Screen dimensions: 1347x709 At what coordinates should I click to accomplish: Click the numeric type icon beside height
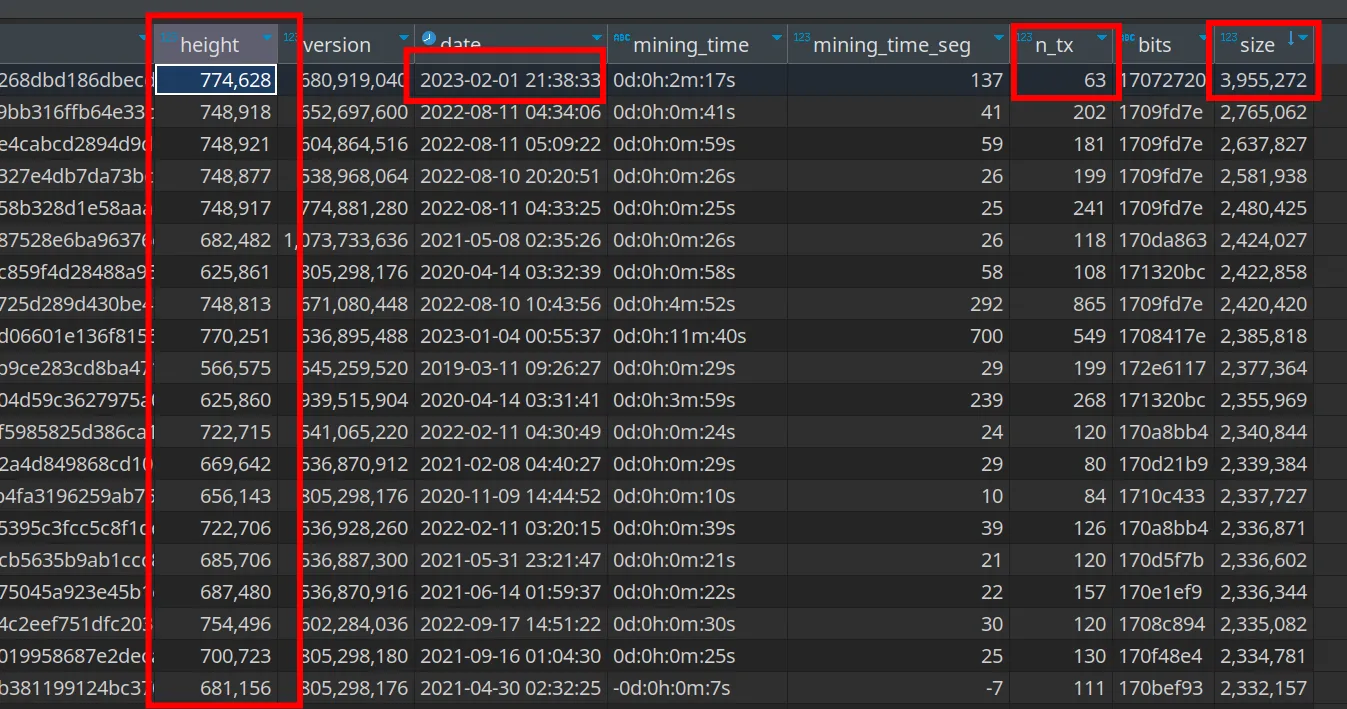(x=168, y=37)
